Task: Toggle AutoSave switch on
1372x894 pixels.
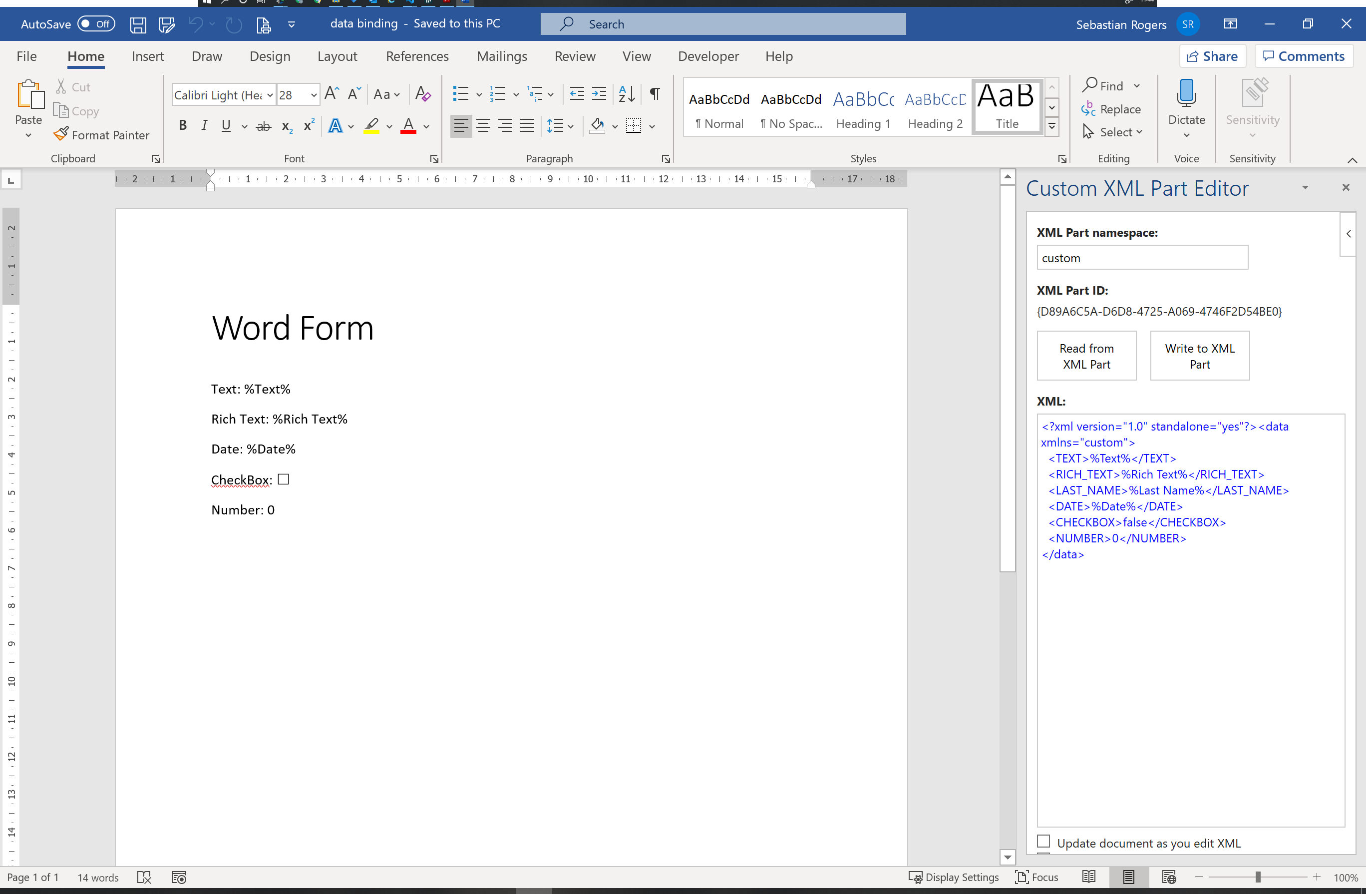Action: click(x=96, y=23)
